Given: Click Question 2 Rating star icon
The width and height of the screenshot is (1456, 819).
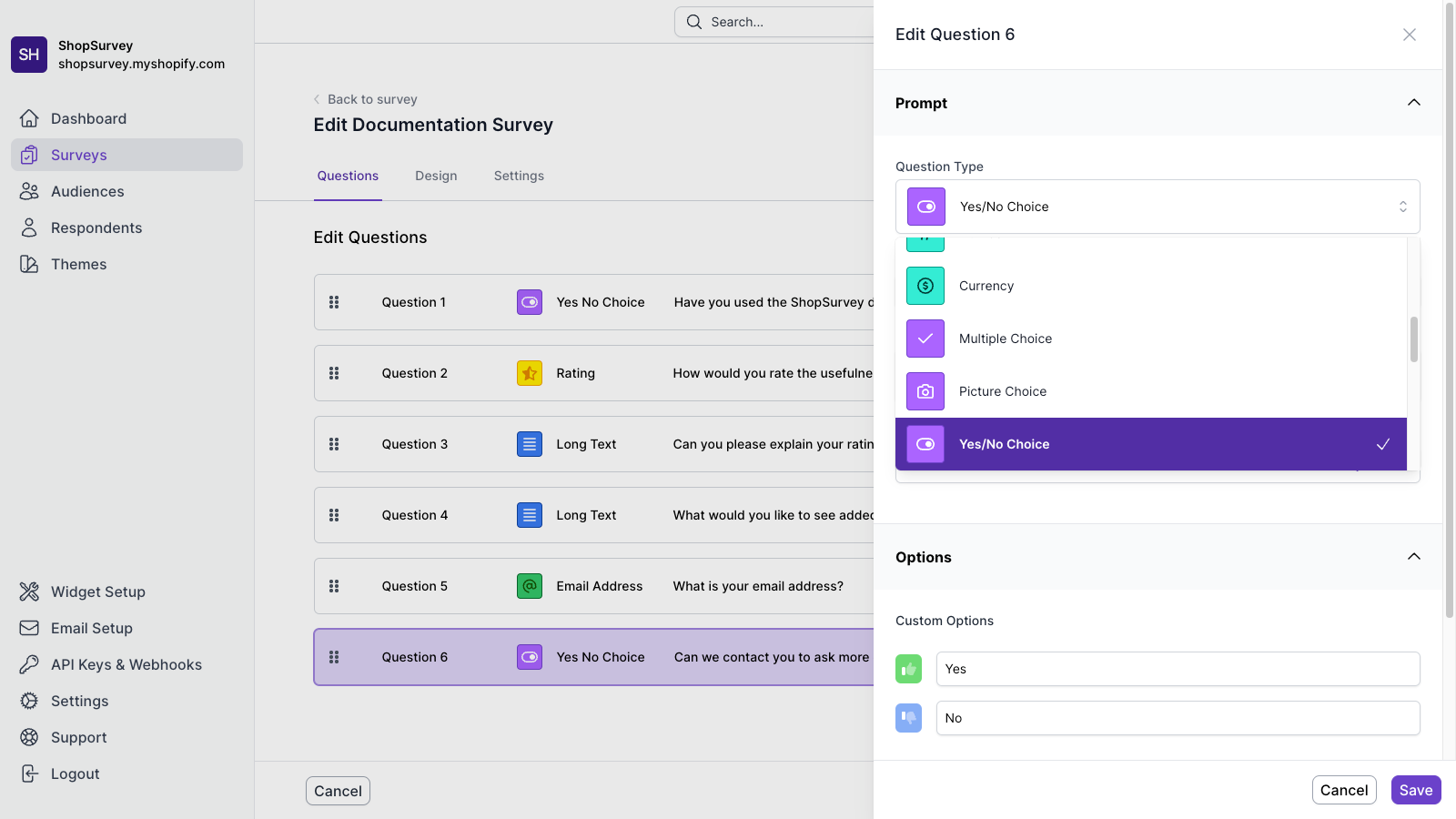Looking at the screenshot, I should (530, 373).
